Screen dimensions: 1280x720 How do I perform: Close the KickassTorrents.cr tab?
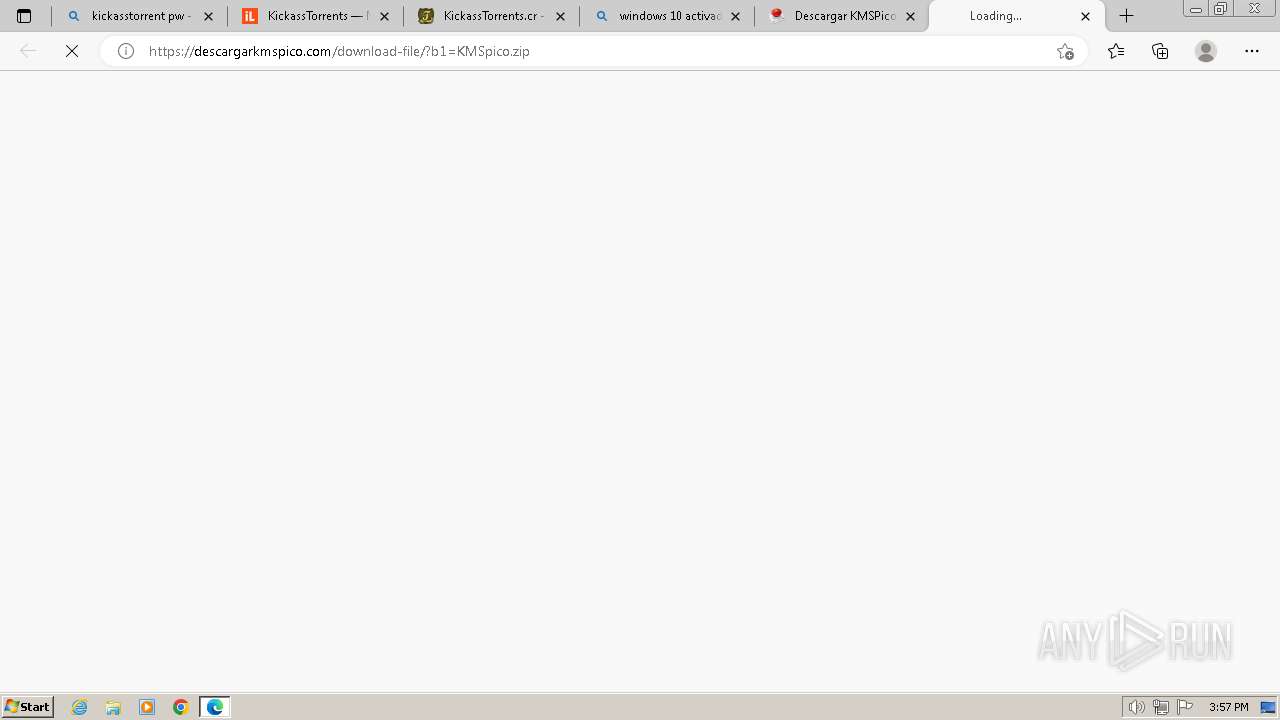[x=560, y=17]
